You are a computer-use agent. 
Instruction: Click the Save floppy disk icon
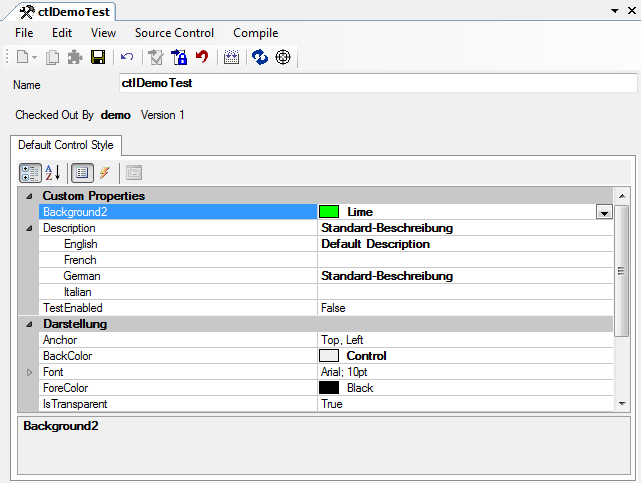coord(98,58)
